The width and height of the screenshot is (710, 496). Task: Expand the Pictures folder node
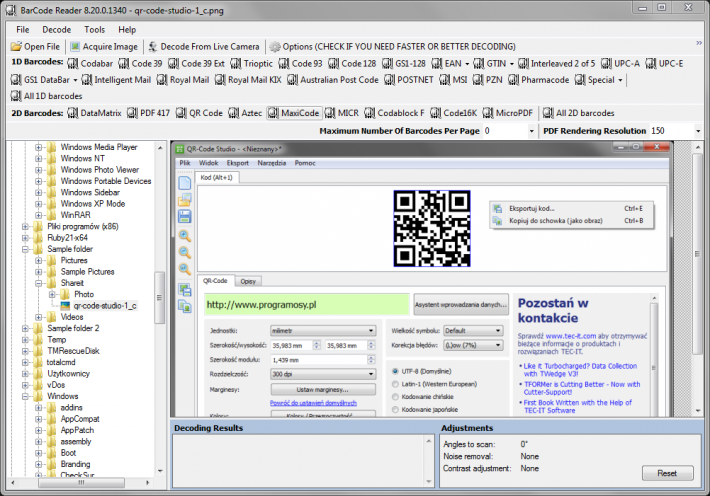click(x=39, y=260)
